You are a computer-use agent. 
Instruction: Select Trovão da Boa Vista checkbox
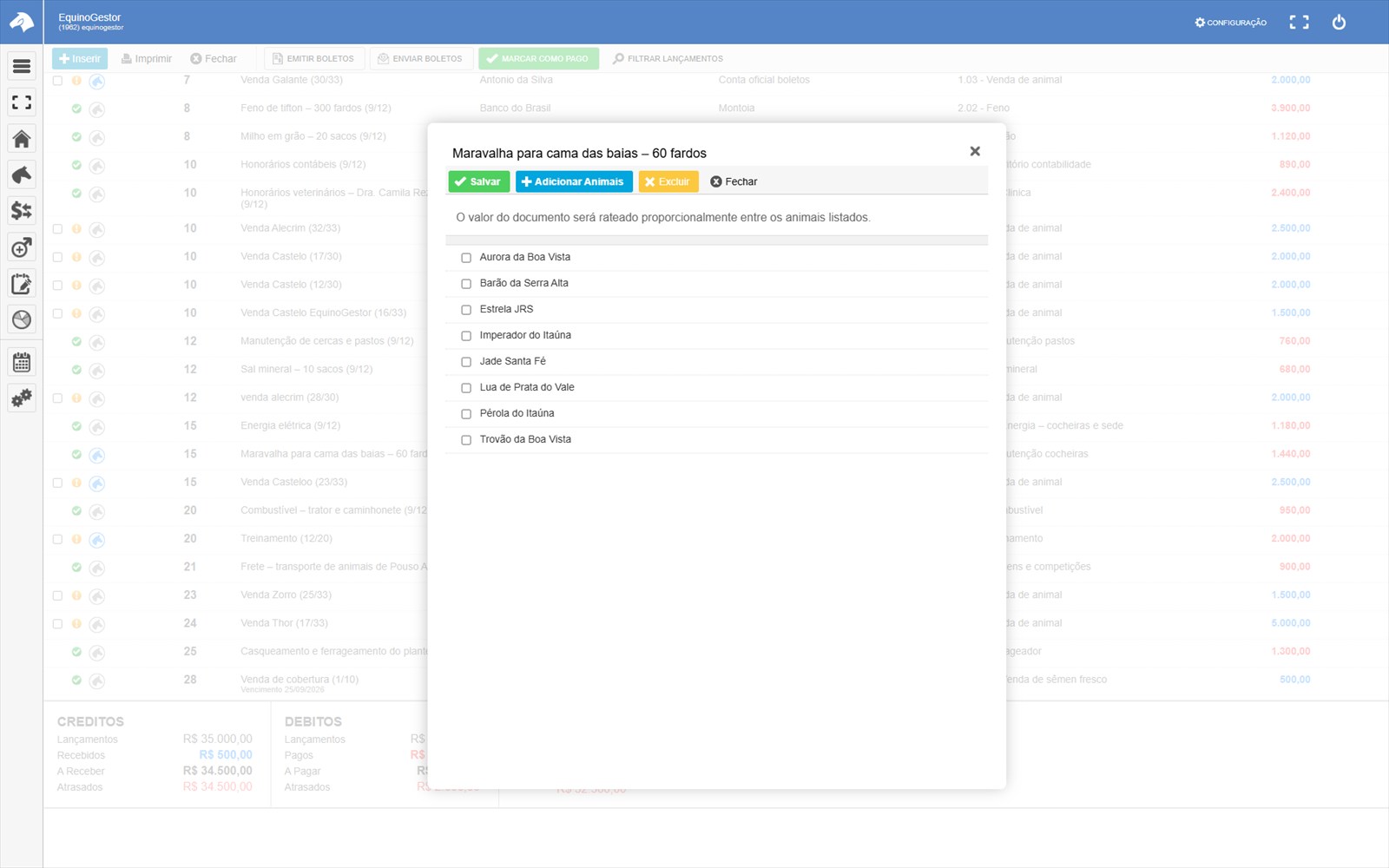tap(466, 440)
